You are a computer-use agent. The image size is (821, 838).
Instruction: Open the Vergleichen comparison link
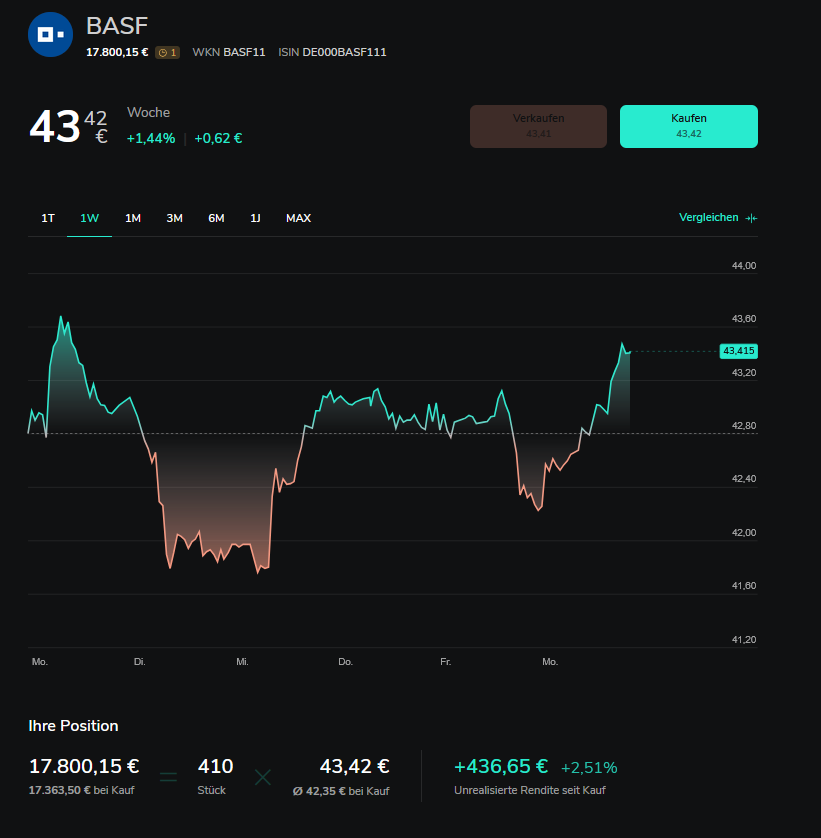pos(708,218)
